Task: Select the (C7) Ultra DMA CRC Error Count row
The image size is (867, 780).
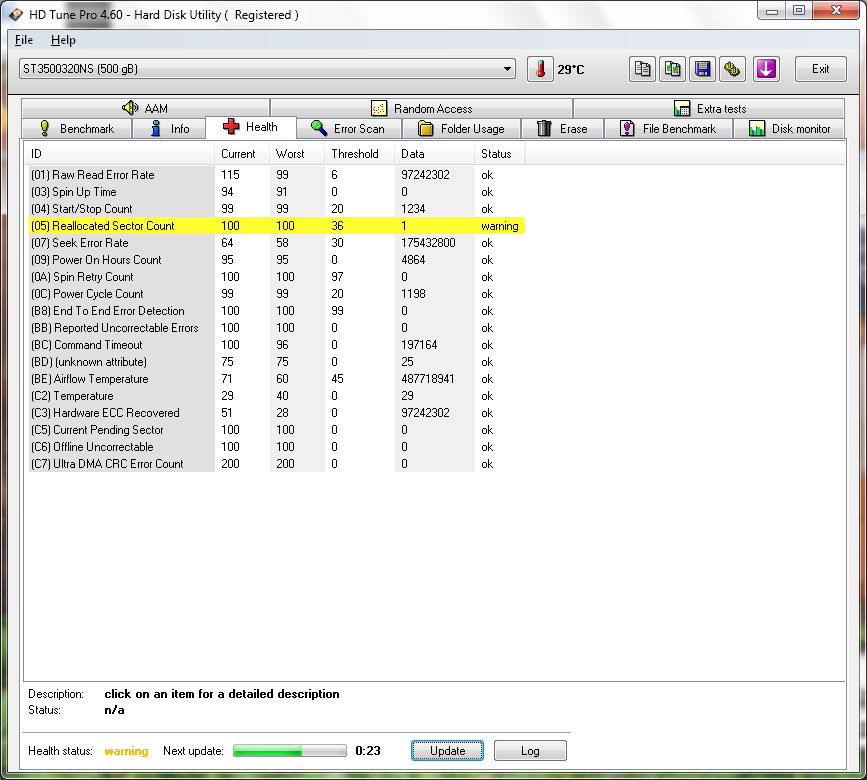Action: [276, 464]
